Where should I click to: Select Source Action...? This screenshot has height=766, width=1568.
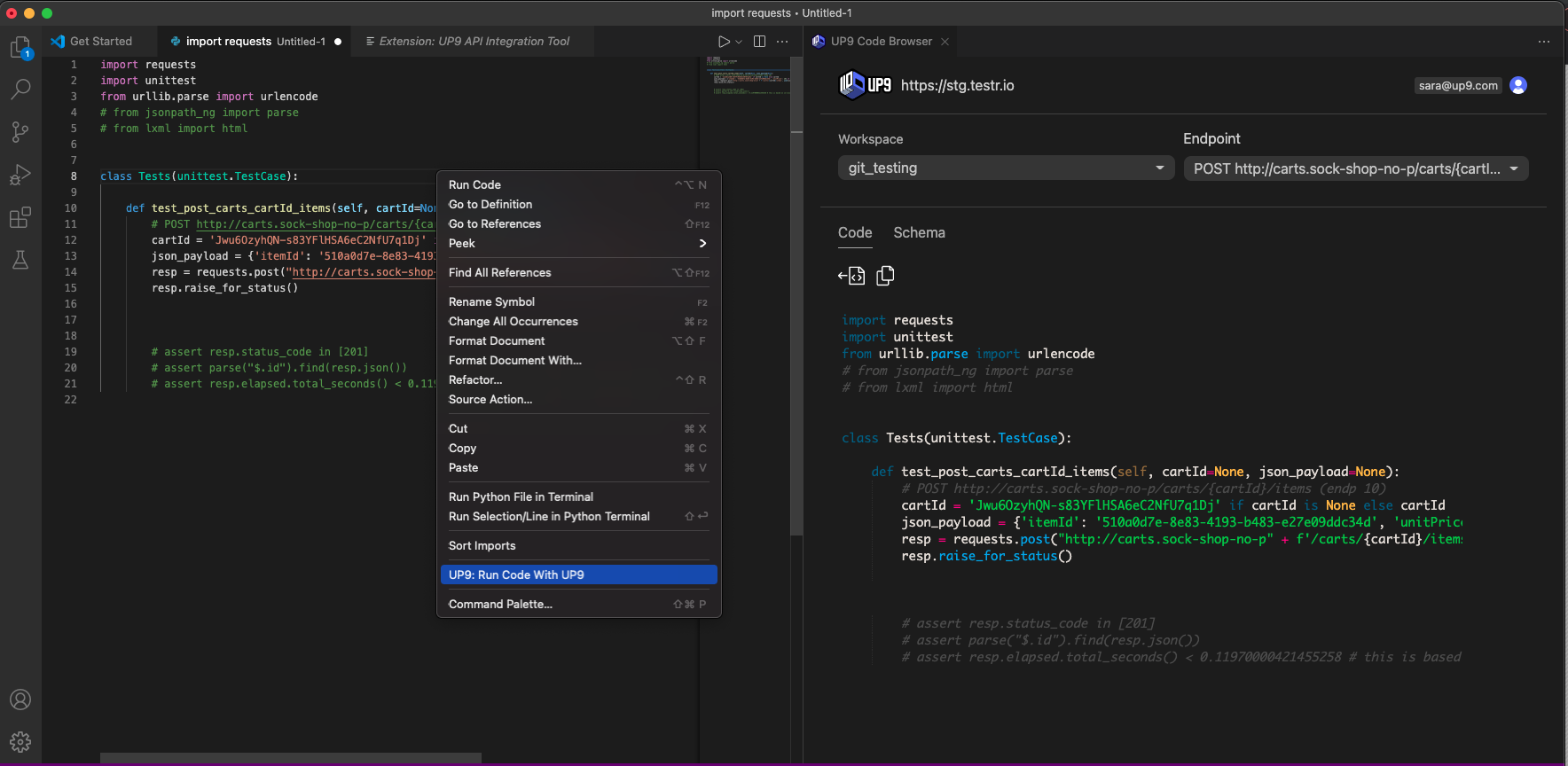(578, 400)
